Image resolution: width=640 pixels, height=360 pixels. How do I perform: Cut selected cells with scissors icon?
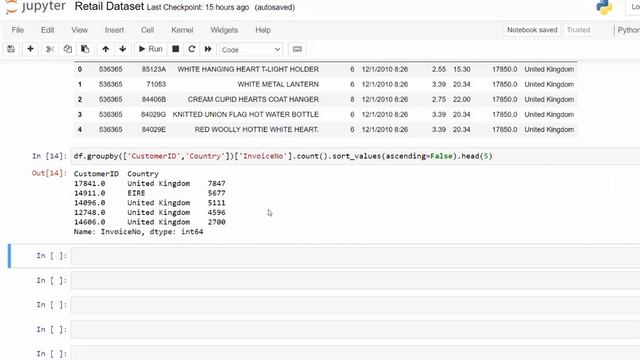tap(50, 49)
